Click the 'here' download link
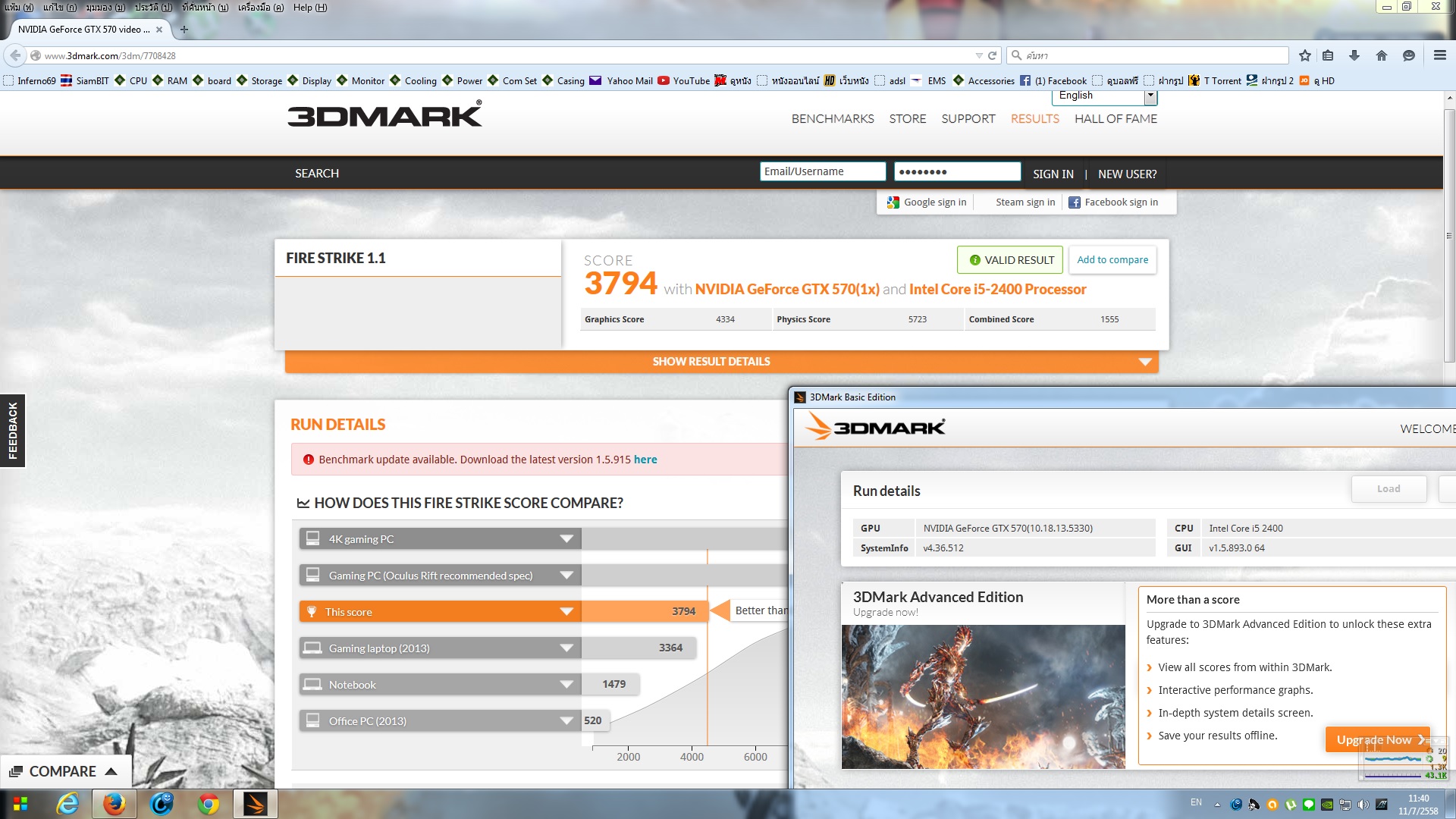Image resolution: width=1456 pixels, height=819 pixels. coord(645,460)
